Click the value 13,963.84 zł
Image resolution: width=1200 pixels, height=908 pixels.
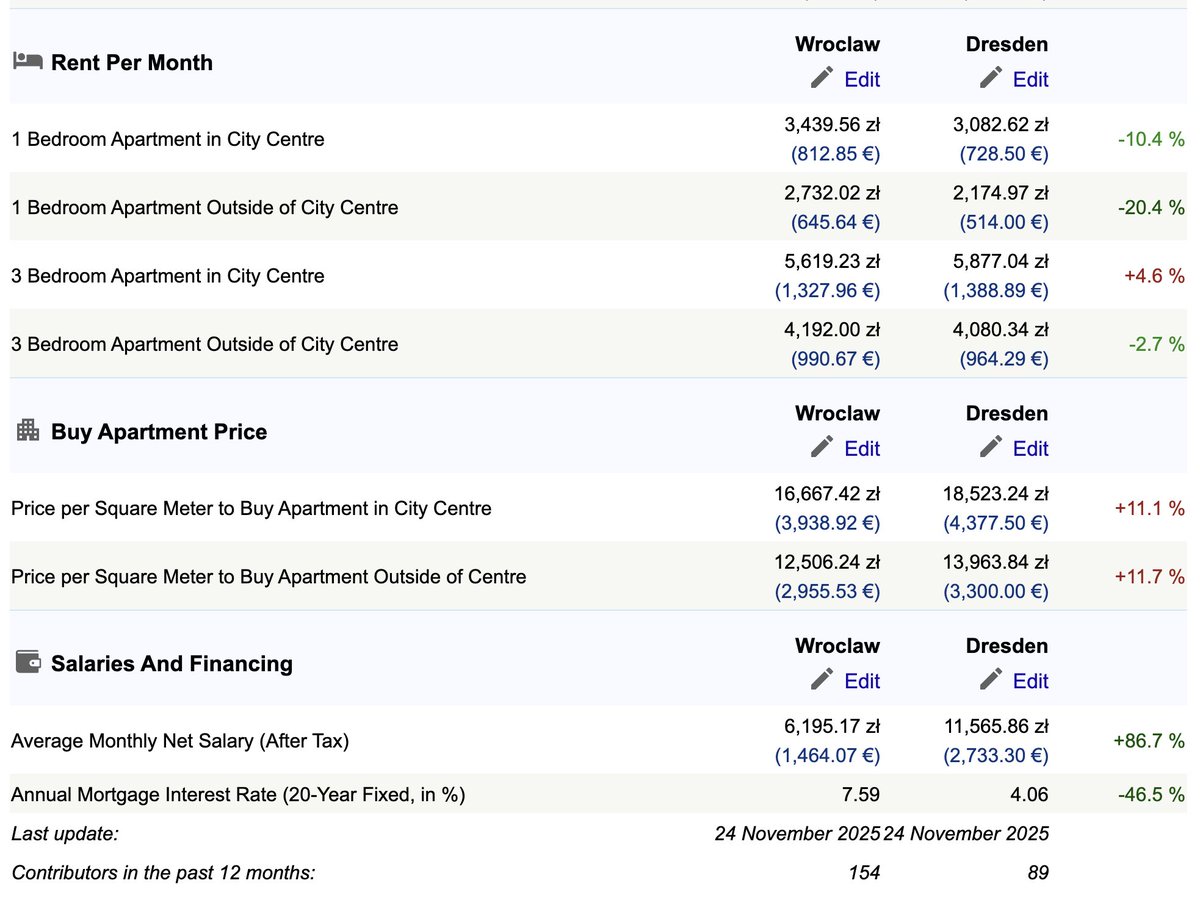point(996,562)
